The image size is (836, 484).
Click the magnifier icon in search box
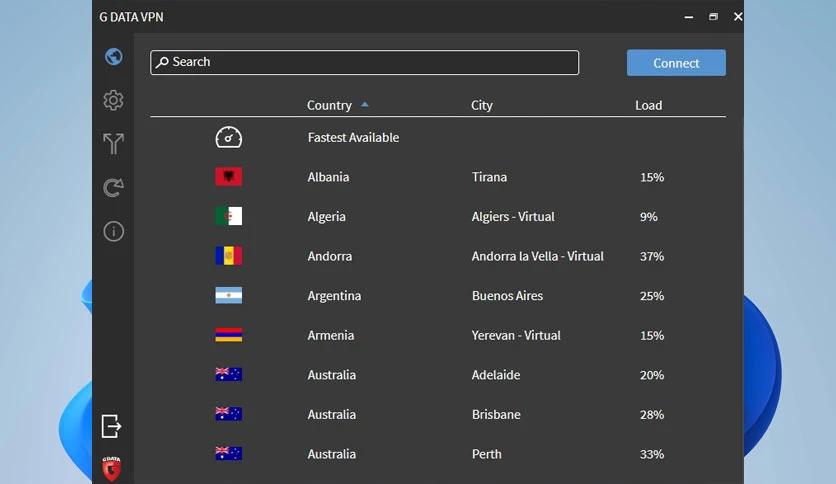(163, 62)
